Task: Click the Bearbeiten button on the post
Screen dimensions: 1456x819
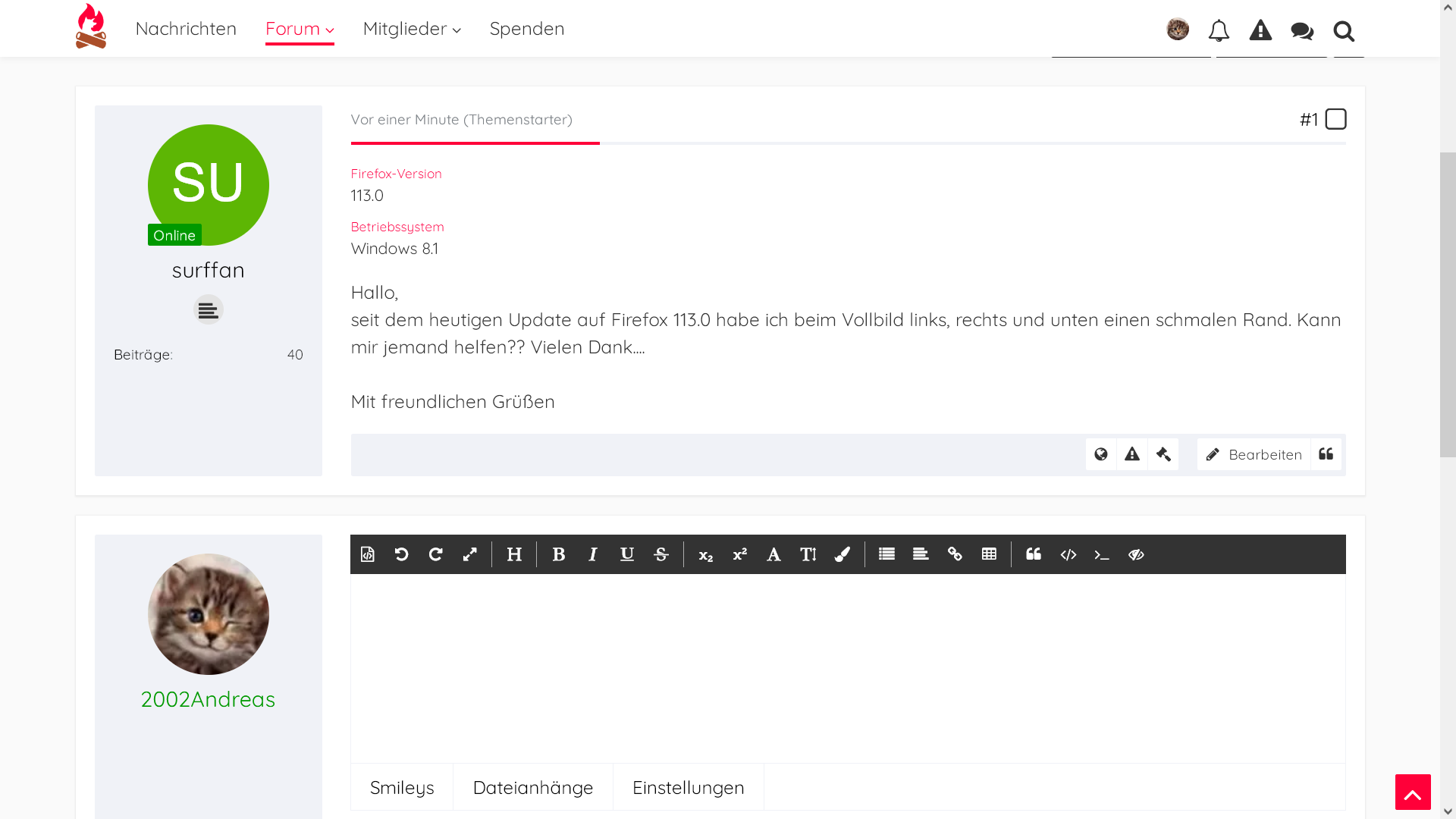Action: coord(1254,454)
